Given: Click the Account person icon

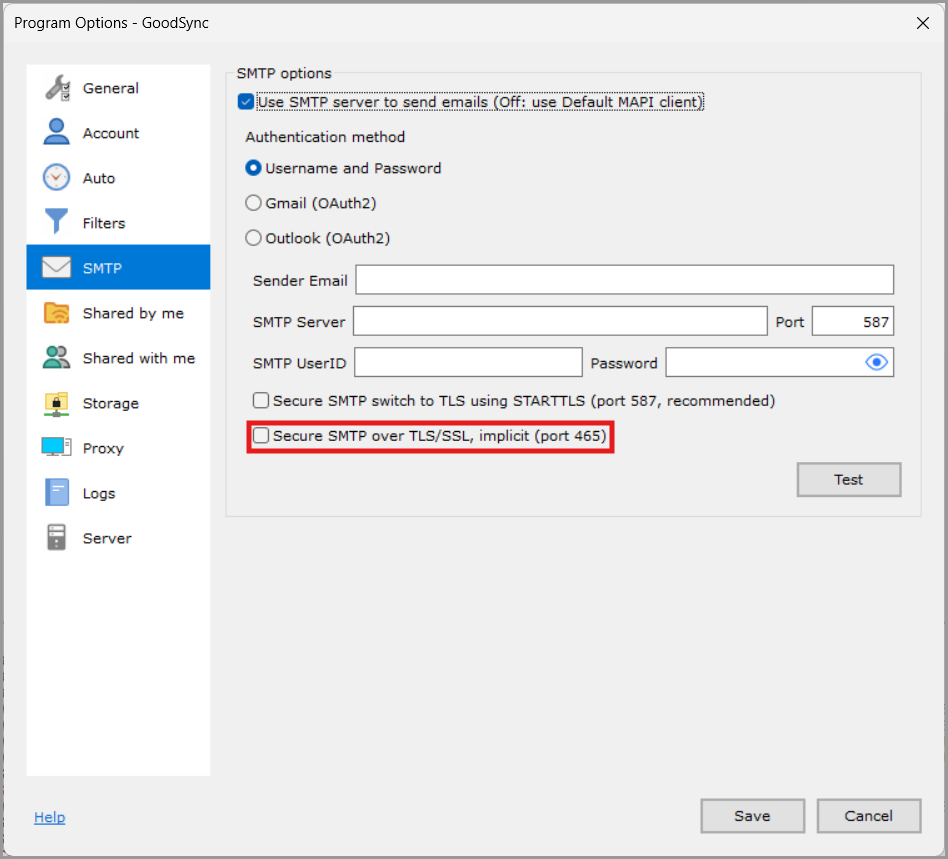Looking at the screenshot, I should pyautogui.click(x=57, y=132).
